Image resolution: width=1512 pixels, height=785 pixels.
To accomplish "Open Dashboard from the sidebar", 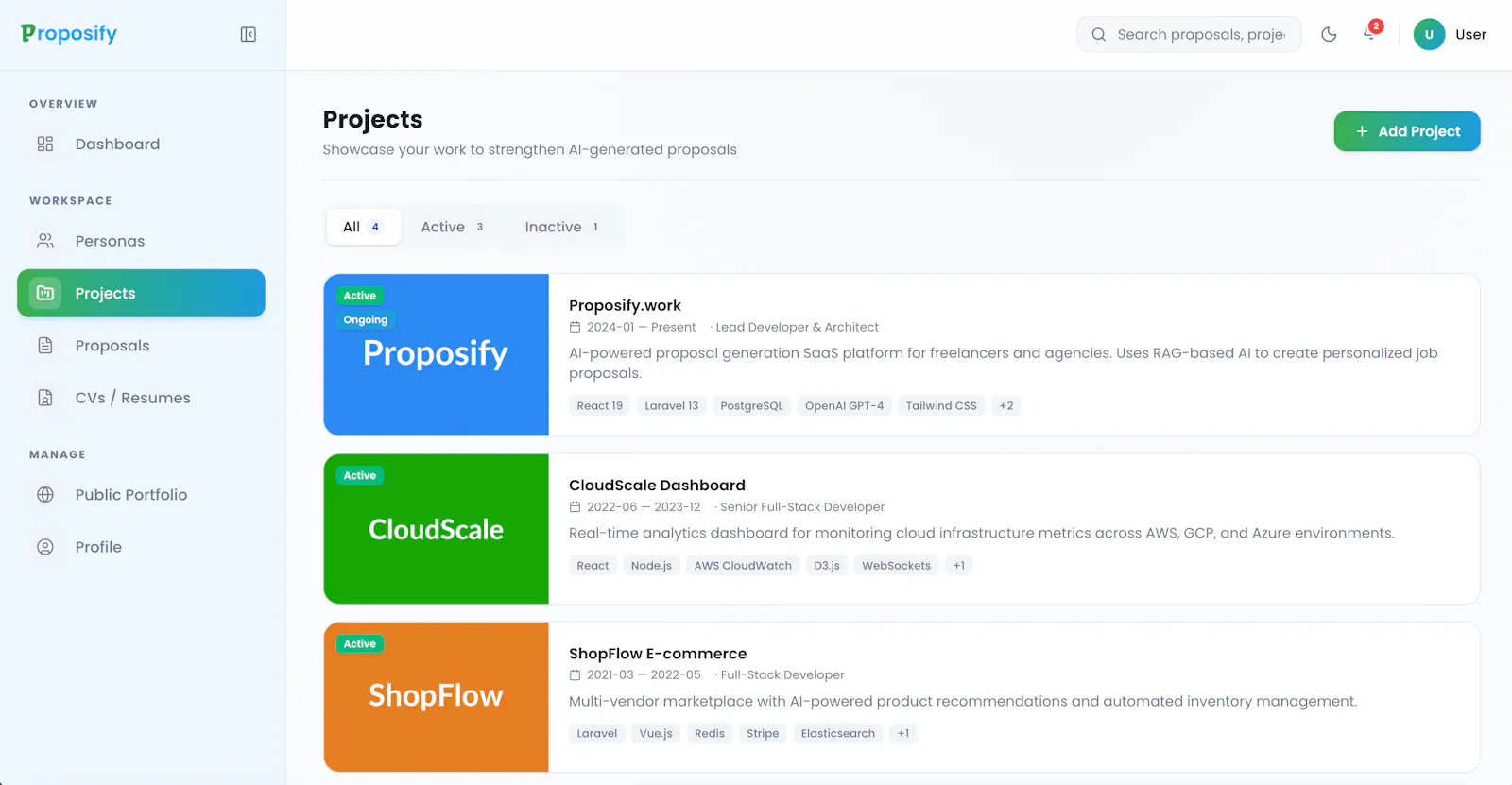I will tap(141, 144).
